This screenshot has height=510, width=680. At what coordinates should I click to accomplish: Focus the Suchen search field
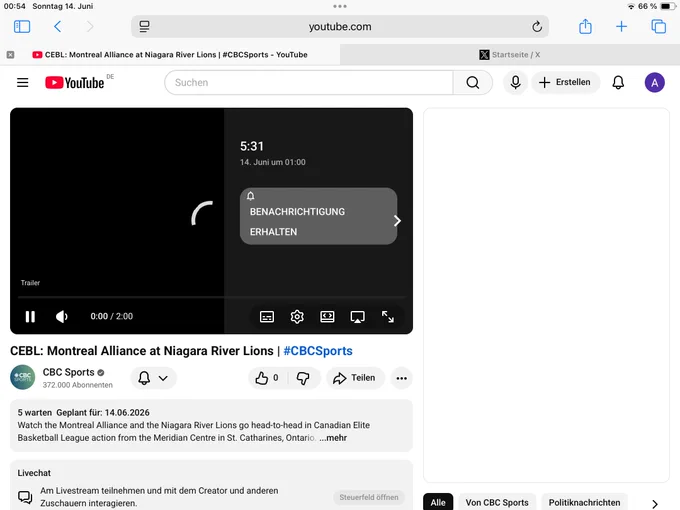pos(309,82)
